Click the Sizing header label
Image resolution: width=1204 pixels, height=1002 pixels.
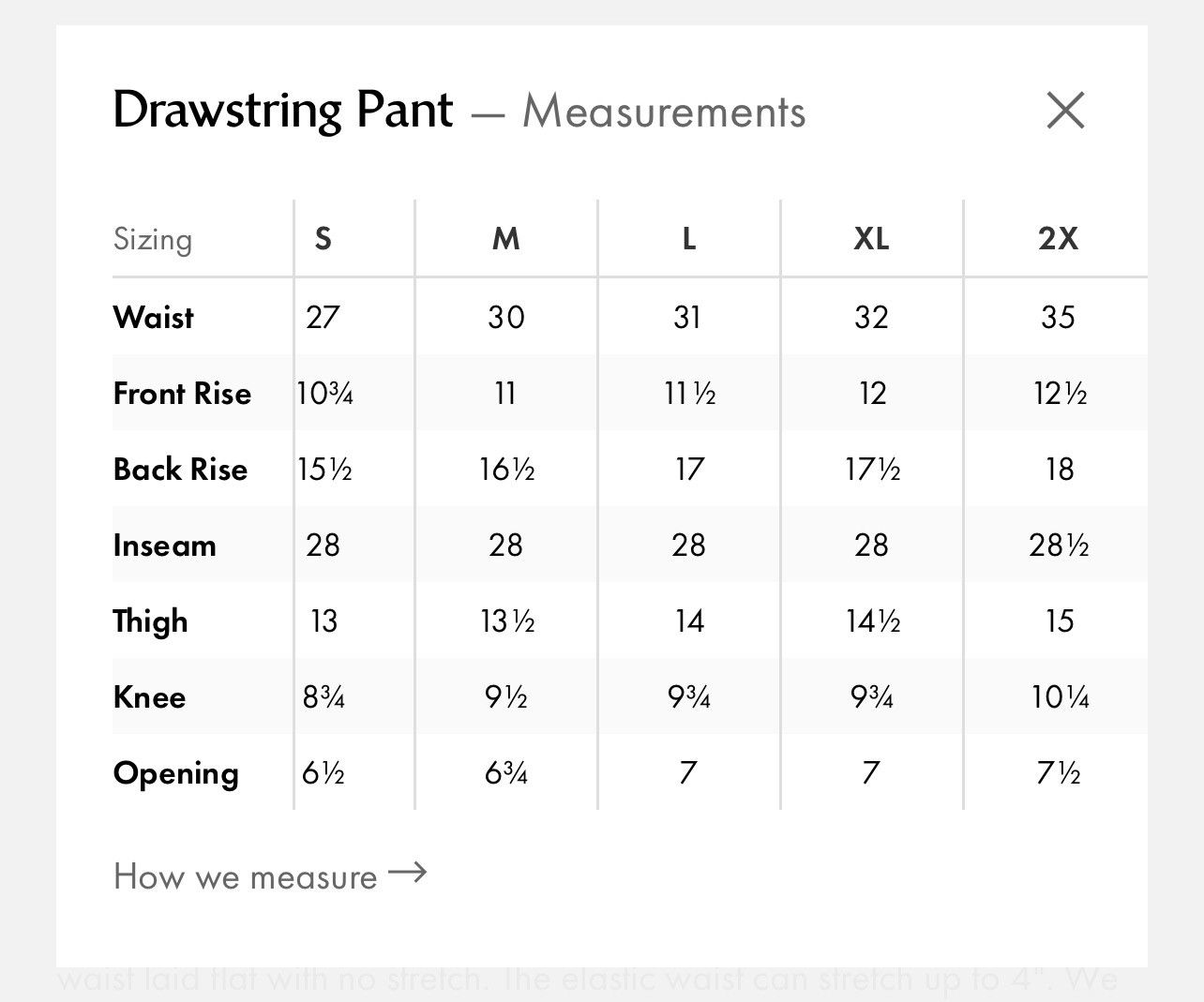[x=153, y=240]
